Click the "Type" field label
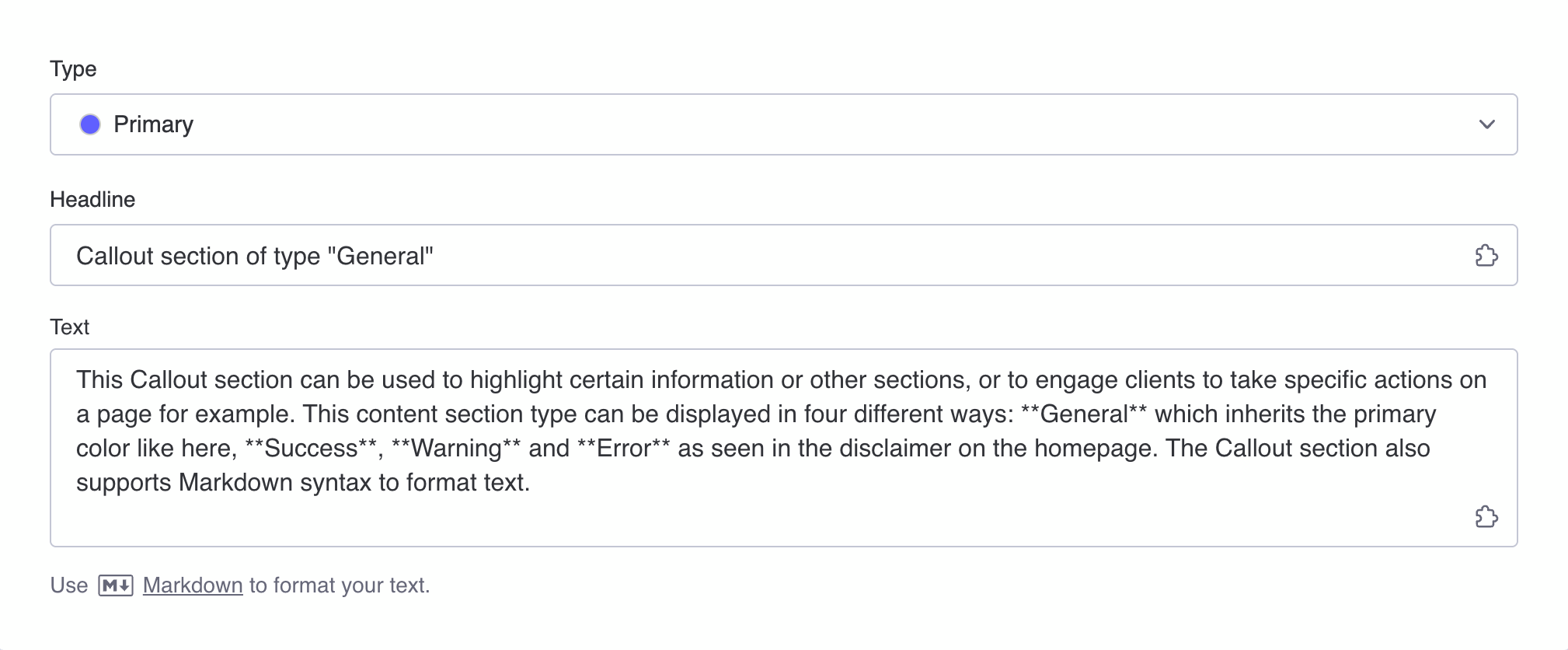This screenshot has height=650, width=1568. pyautogui.click(x=73, y=69)
